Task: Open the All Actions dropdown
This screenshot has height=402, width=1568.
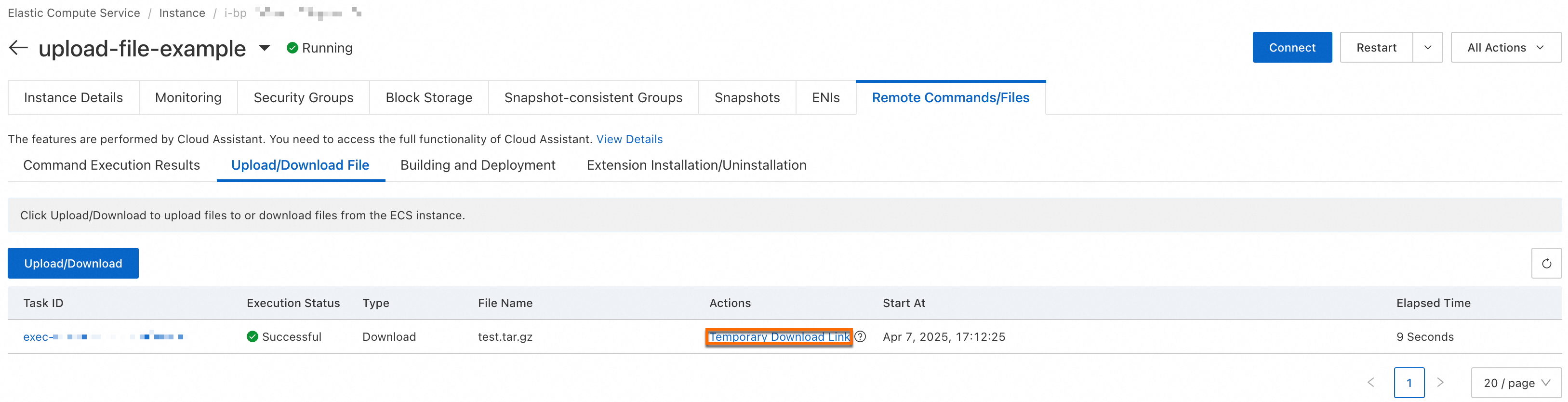Action: coord(1505,48)
